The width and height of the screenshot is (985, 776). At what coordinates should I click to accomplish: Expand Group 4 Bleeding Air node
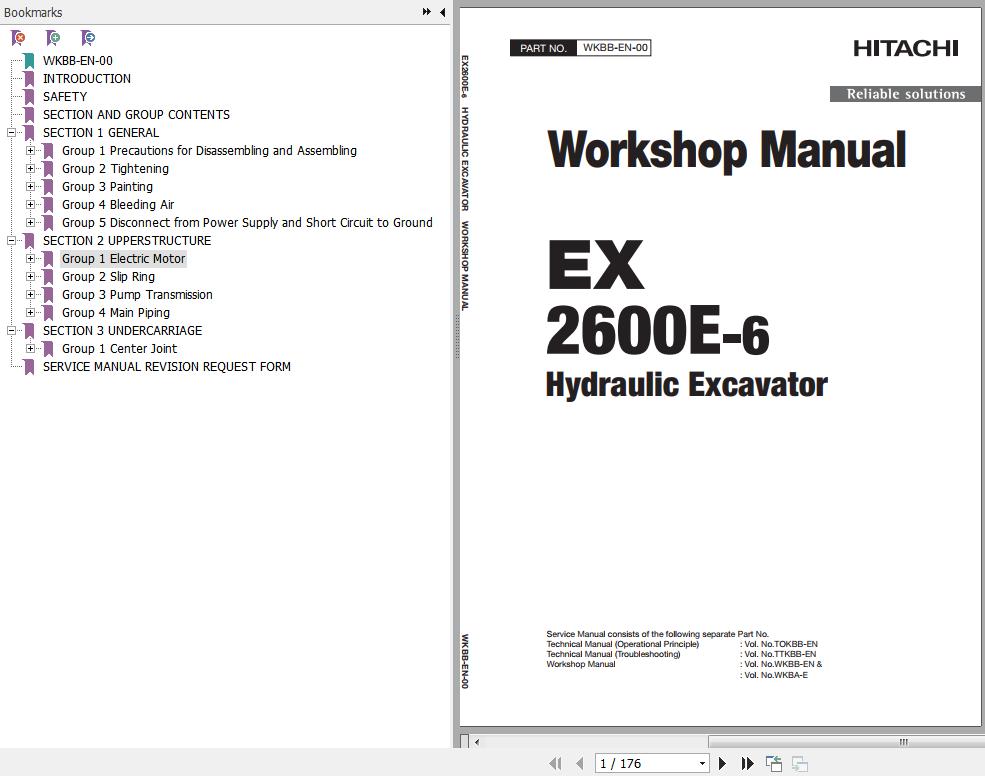pos(30,205)
